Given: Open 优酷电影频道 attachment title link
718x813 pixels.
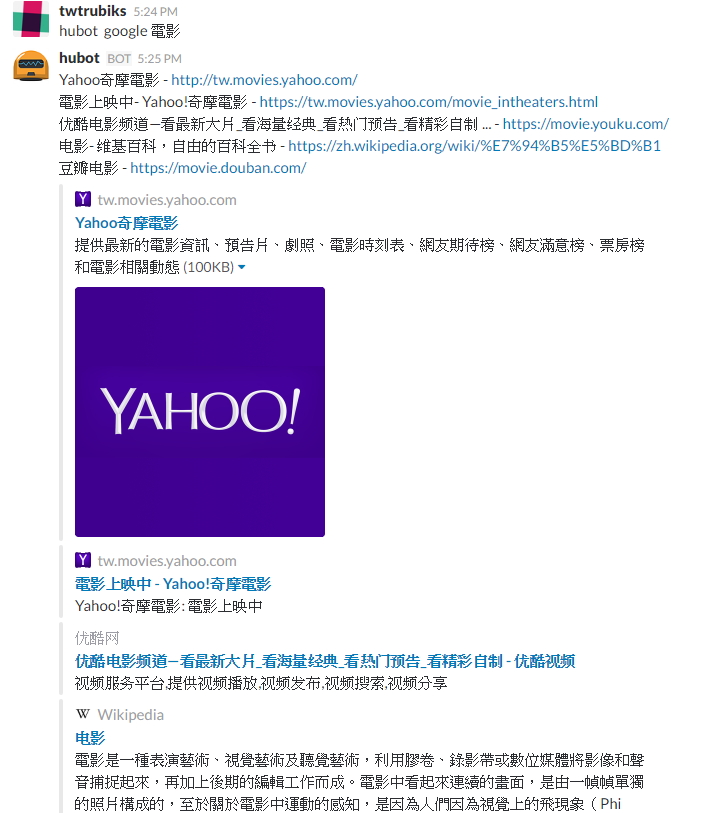Looking at the screenshot, I should click(325, 661).
